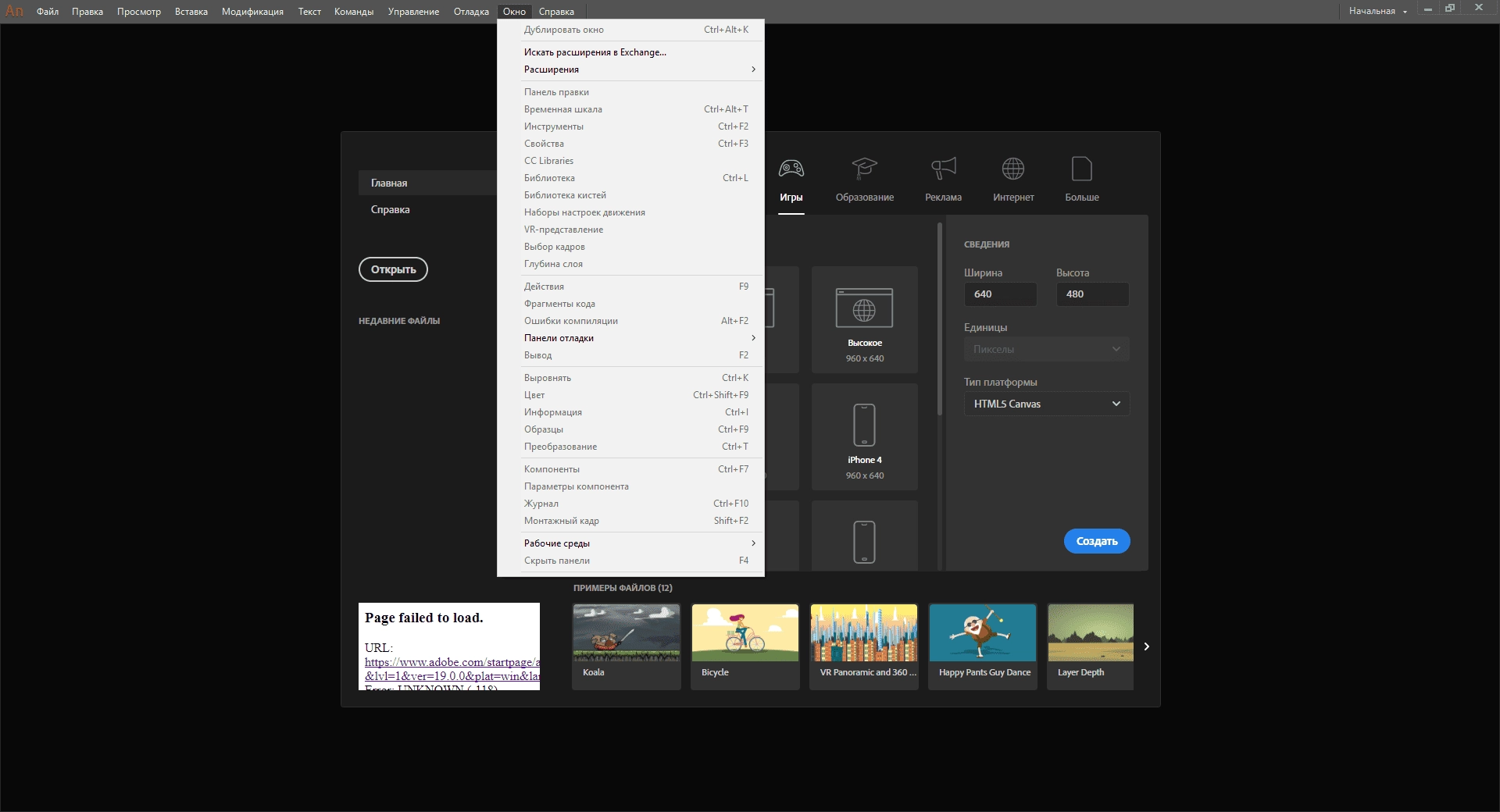The width and height of the screenshot is (1500, 812).
Task: Open the Отладка menu
Action: [x=471, y=11]
